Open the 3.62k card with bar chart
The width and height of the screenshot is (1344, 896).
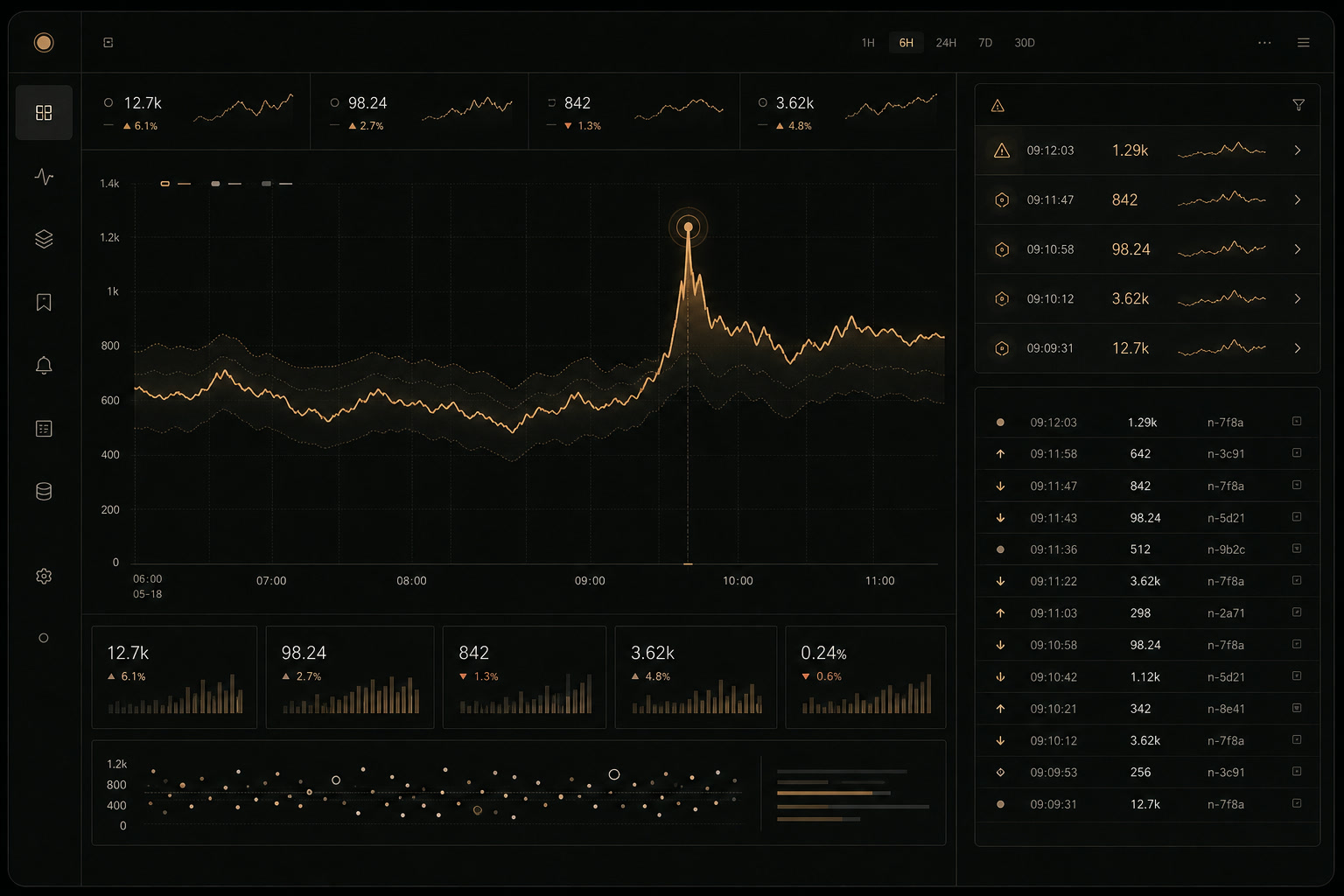click(696, 677)
